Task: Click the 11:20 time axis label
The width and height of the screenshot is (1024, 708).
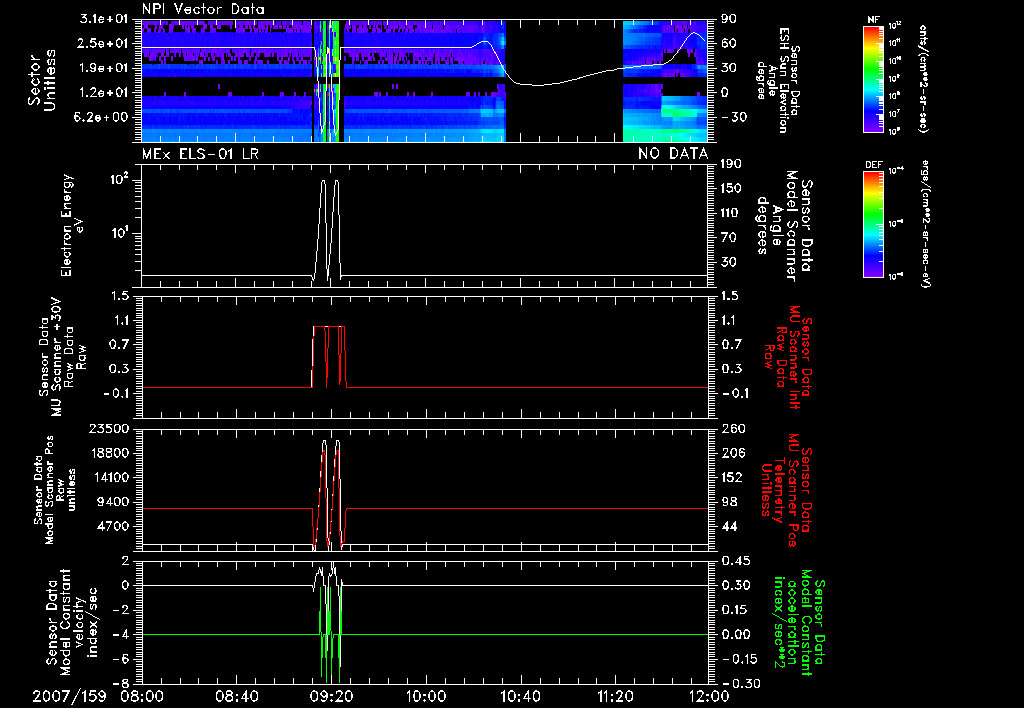Action: click(x=615, y=696)
